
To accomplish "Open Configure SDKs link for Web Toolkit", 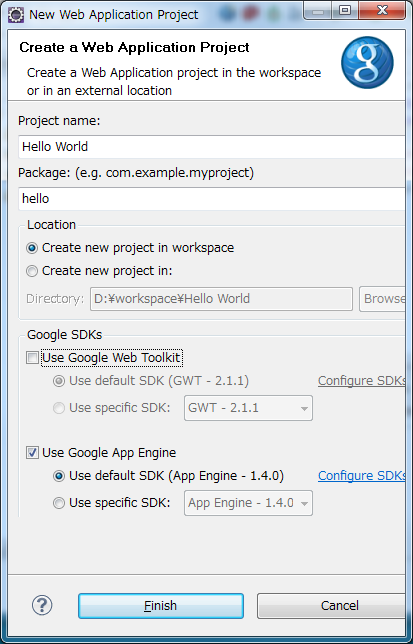I will (x=362, y=381).
